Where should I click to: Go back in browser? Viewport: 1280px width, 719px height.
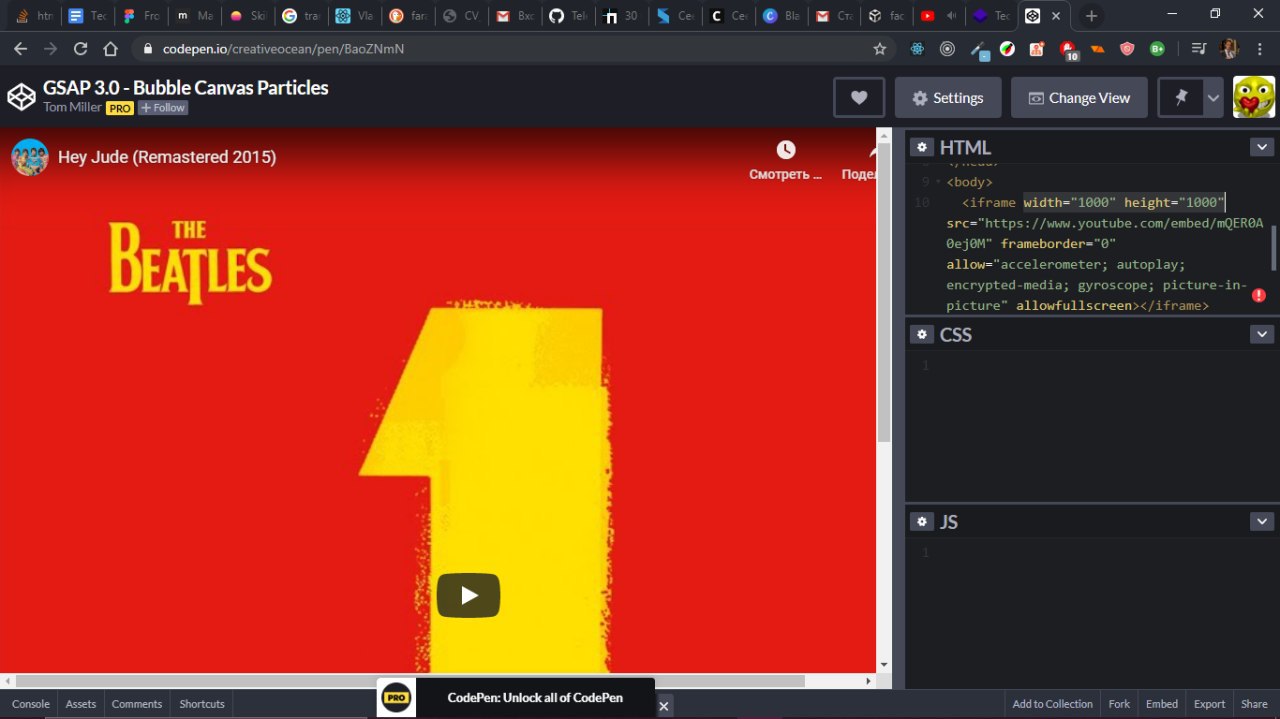(20, 48)
